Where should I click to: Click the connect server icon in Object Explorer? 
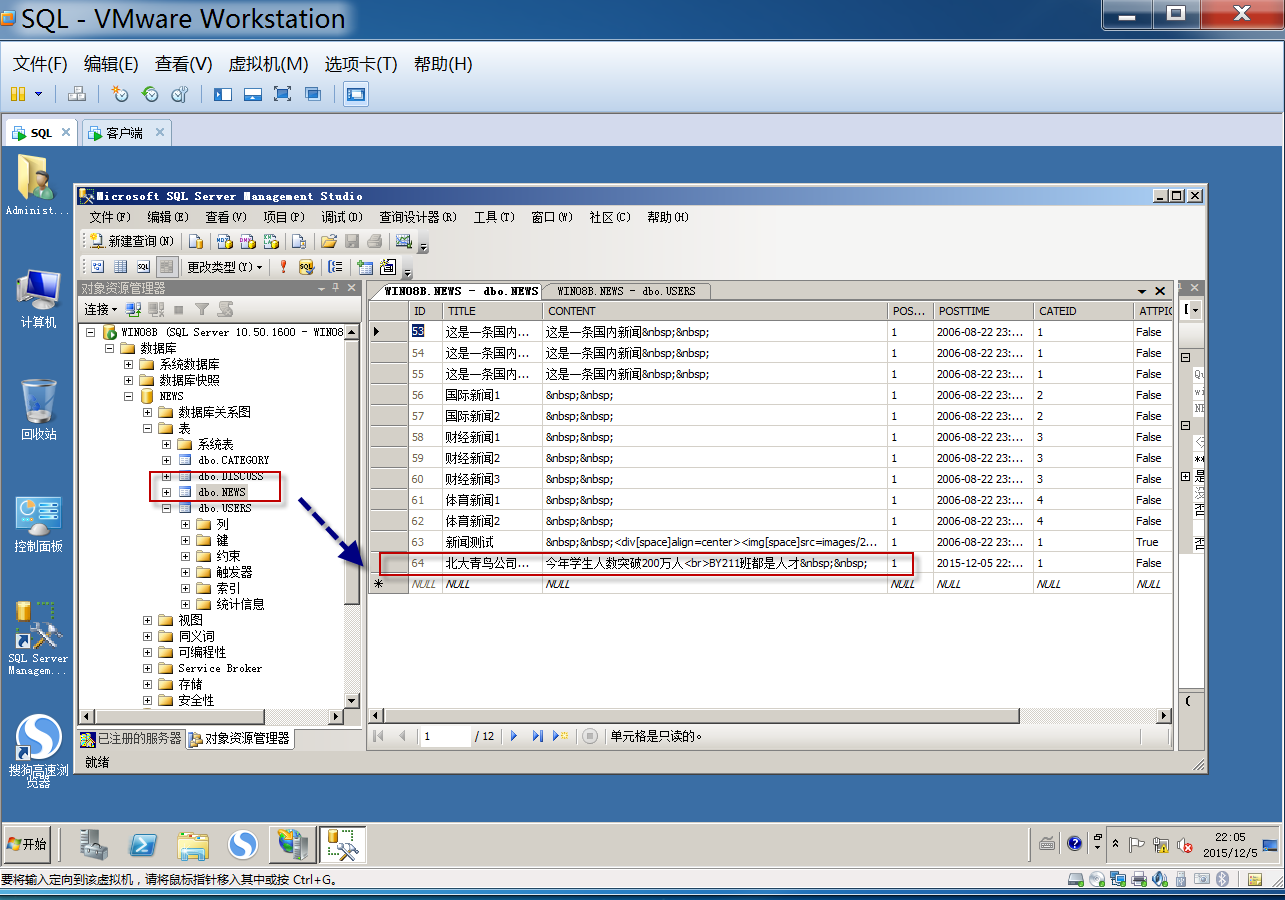[133, 310]
